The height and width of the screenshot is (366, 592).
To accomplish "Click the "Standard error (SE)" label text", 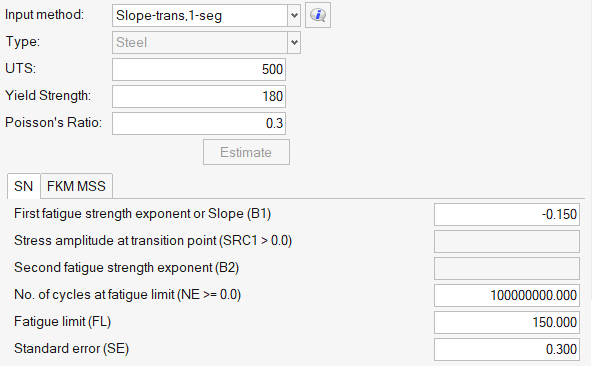I will (x=71, y=348).
